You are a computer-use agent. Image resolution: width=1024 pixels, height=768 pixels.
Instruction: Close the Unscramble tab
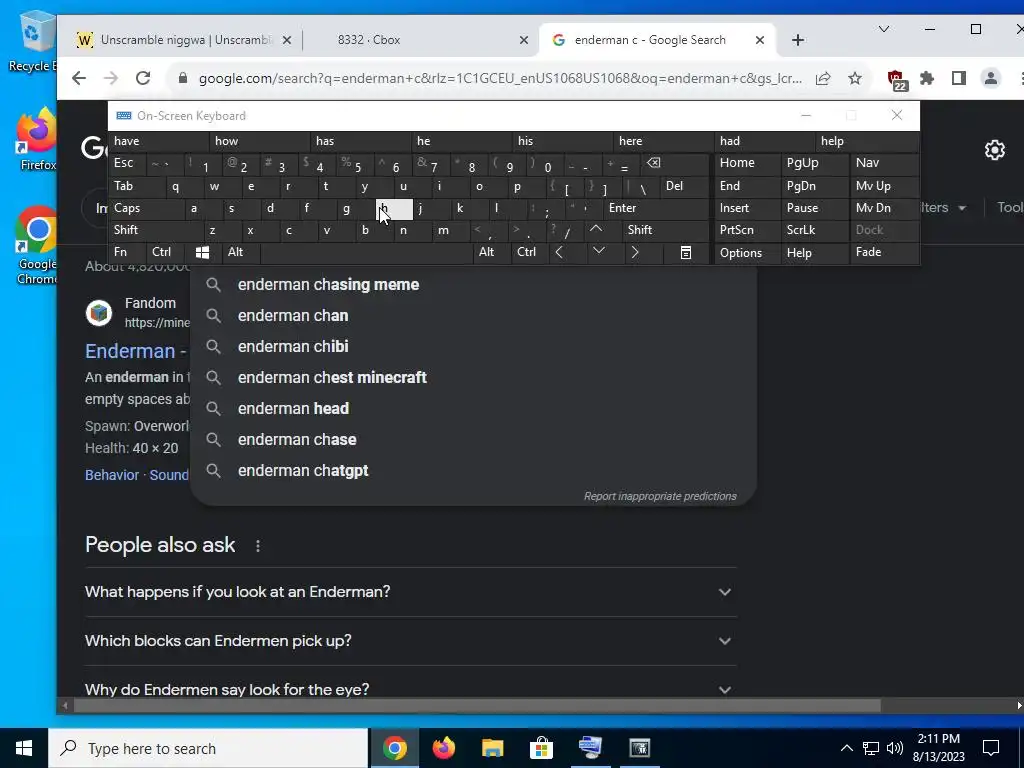point(287,40)
